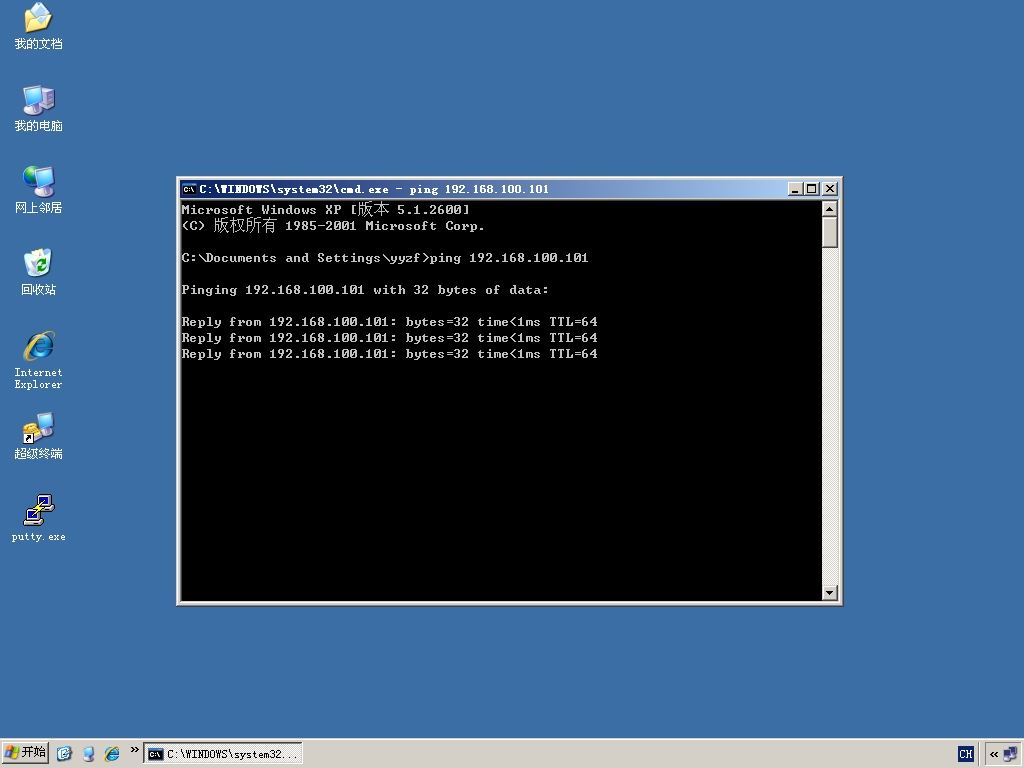1024x768 pixels.
Task: Click the network connection tray icon
Action: pyautogui.click(x=1010, y=754)
